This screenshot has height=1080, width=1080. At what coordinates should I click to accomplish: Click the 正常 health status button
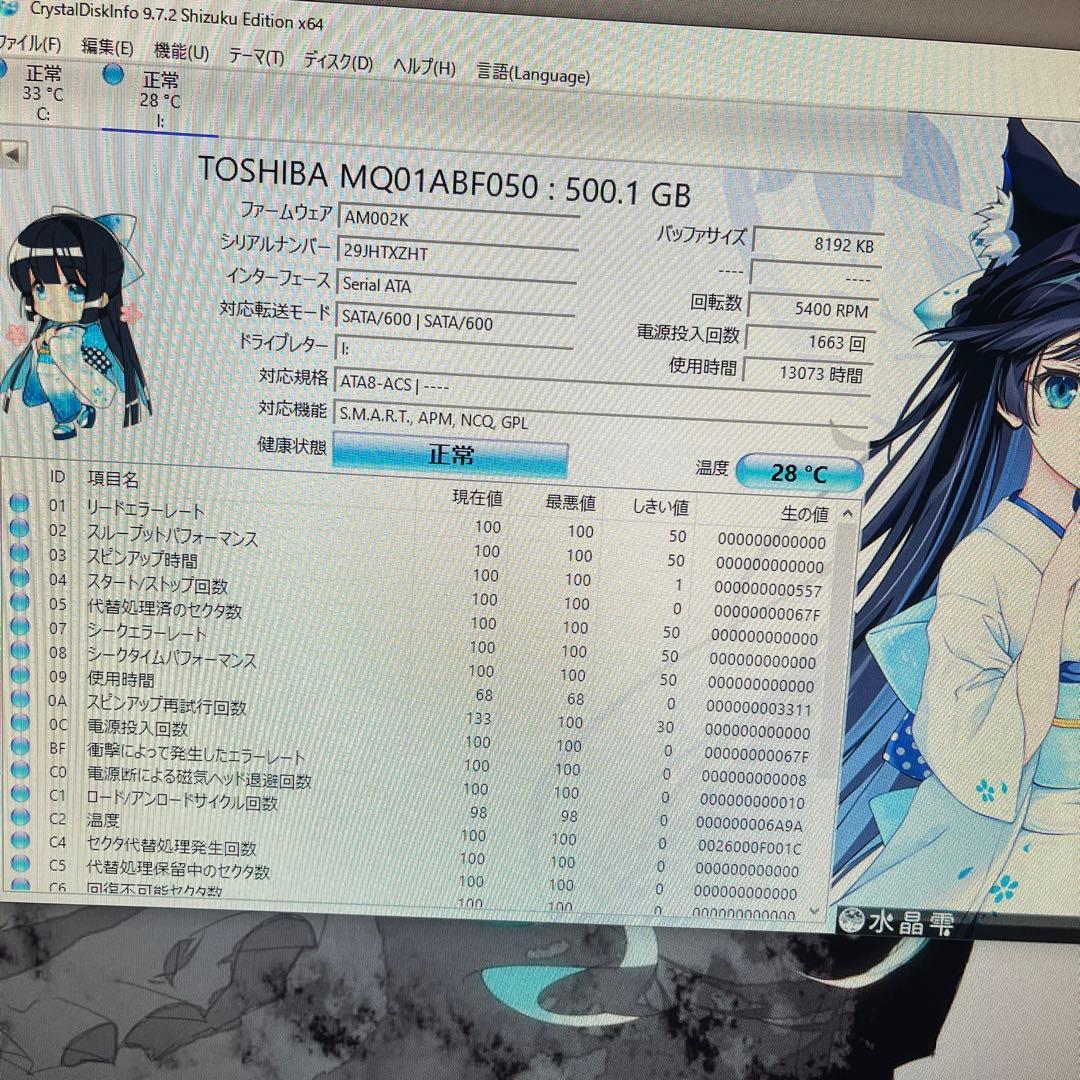[x=449, y=455]
